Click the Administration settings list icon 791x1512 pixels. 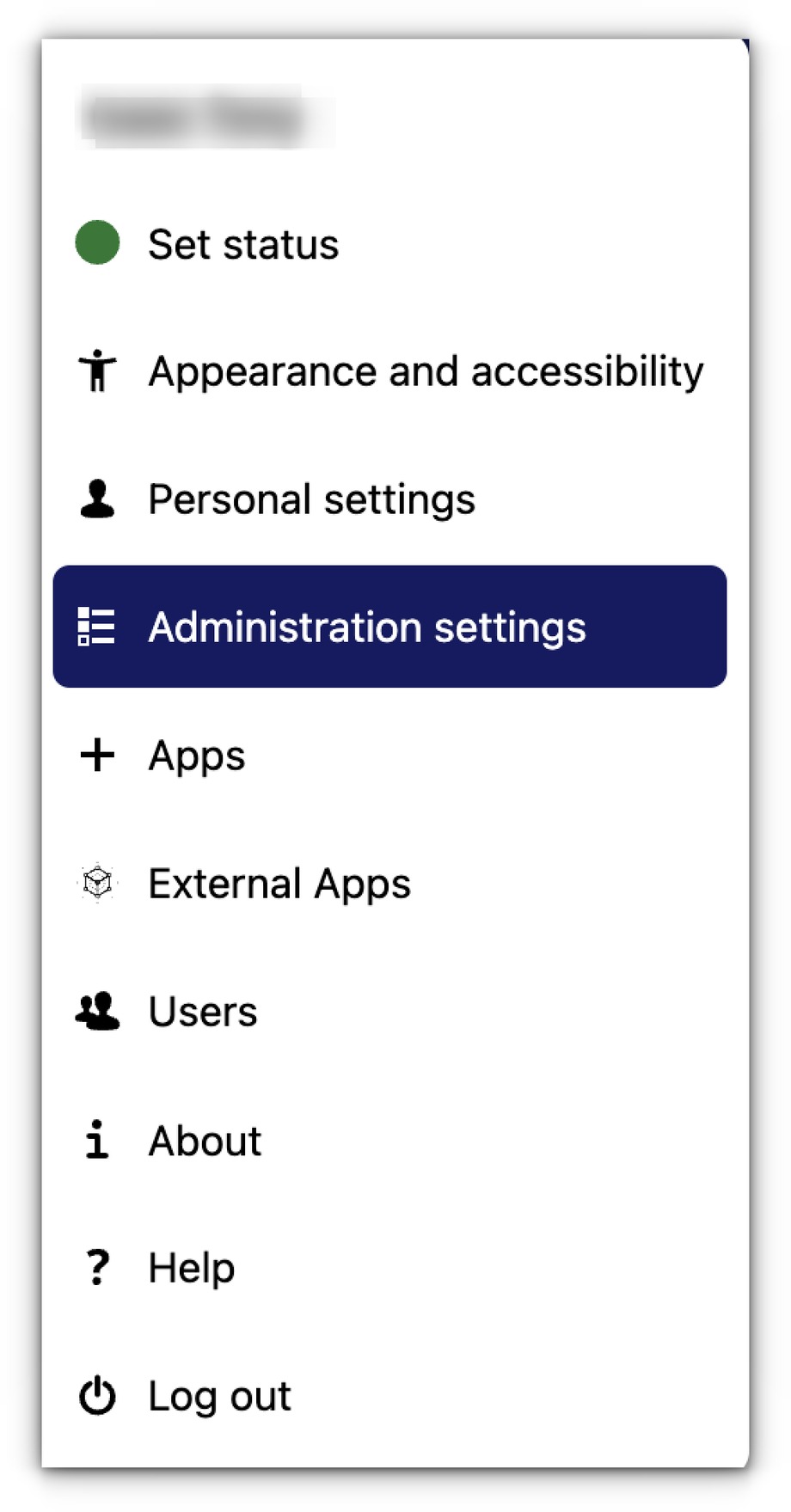click(x=96, y=627)
